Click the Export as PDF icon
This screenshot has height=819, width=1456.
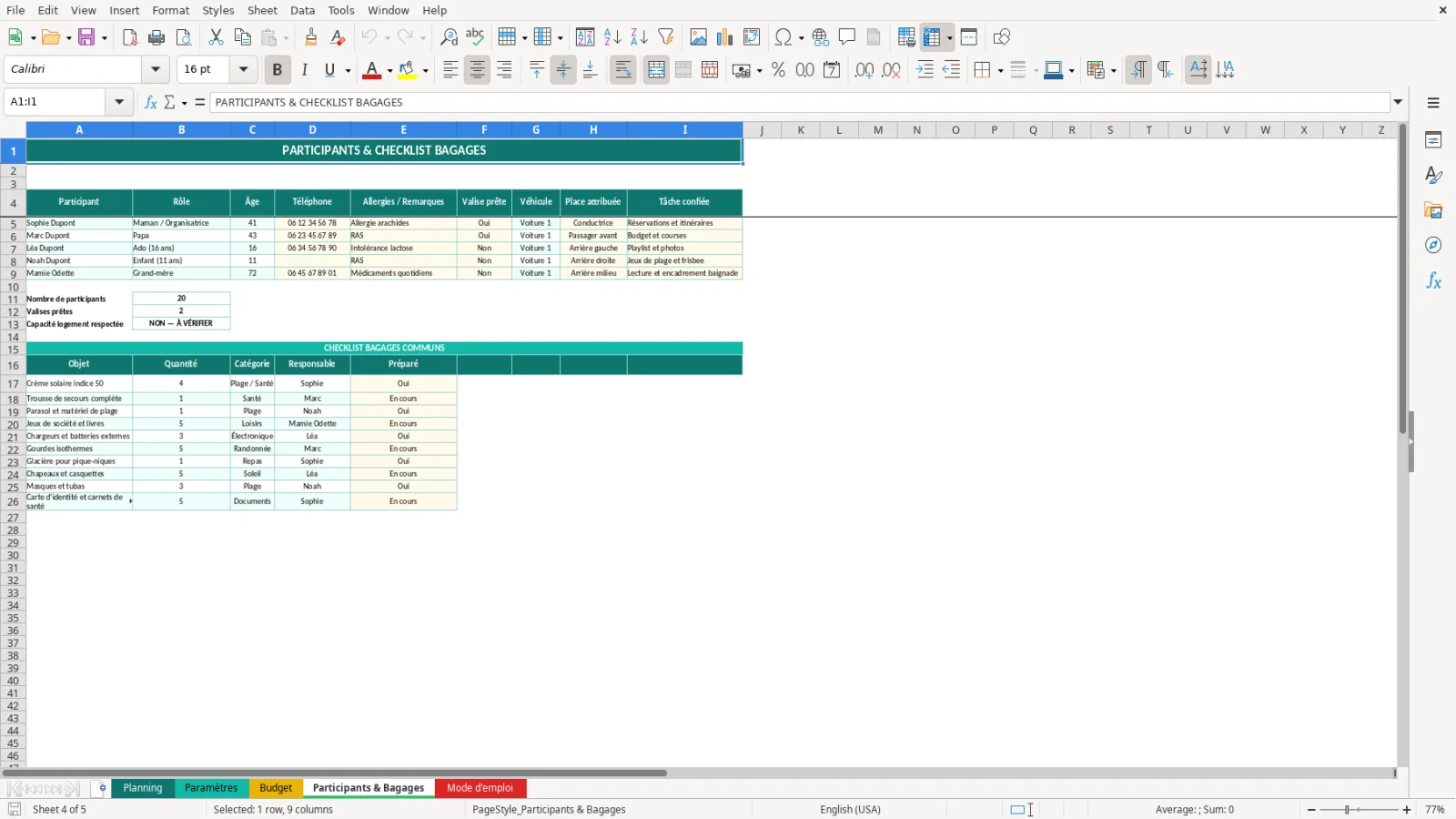click(x=130, y=37)
